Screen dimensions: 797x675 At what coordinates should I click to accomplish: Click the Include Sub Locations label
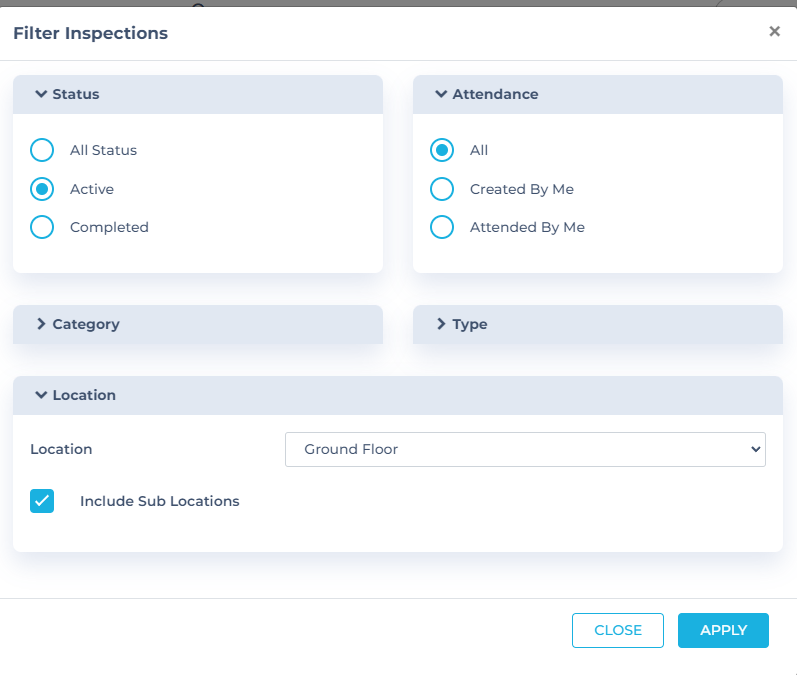(160, 501)
